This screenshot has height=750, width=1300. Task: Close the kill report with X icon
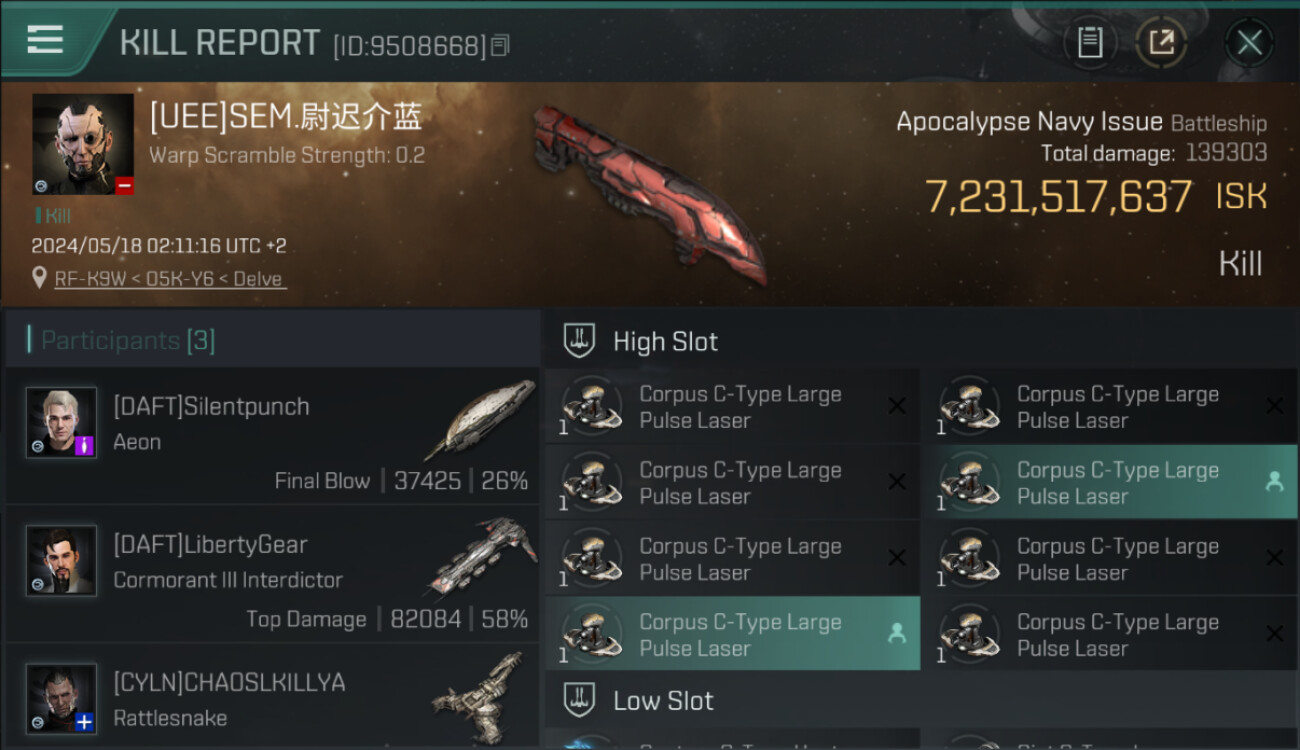coord(1249,43)
